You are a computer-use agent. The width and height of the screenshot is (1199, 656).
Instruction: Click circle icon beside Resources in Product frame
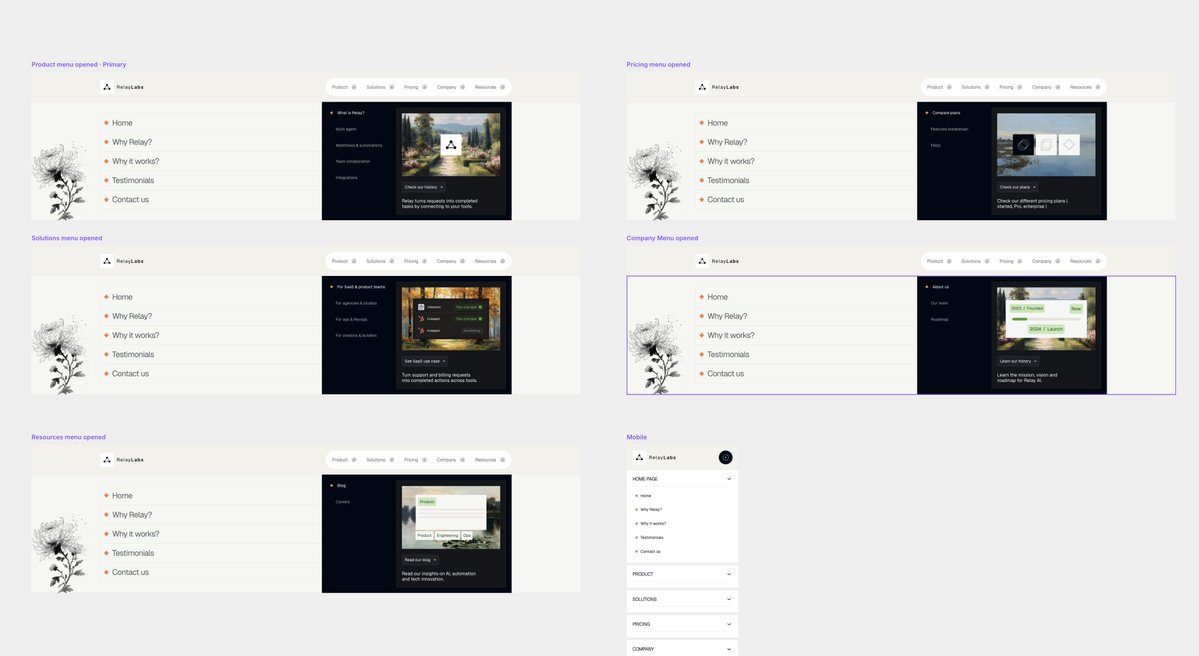(x=502, y=87)
